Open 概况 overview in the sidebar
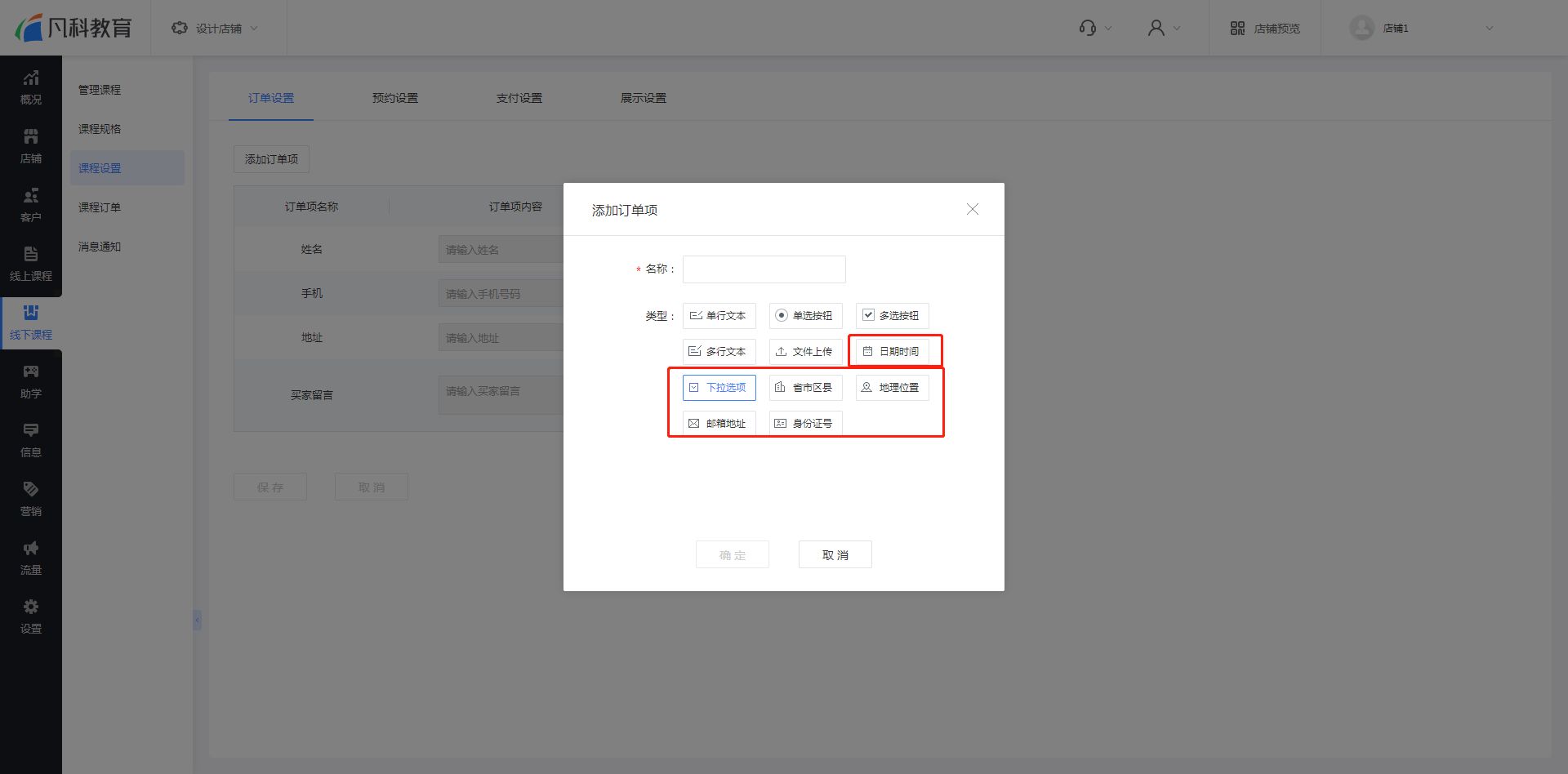 31,87
